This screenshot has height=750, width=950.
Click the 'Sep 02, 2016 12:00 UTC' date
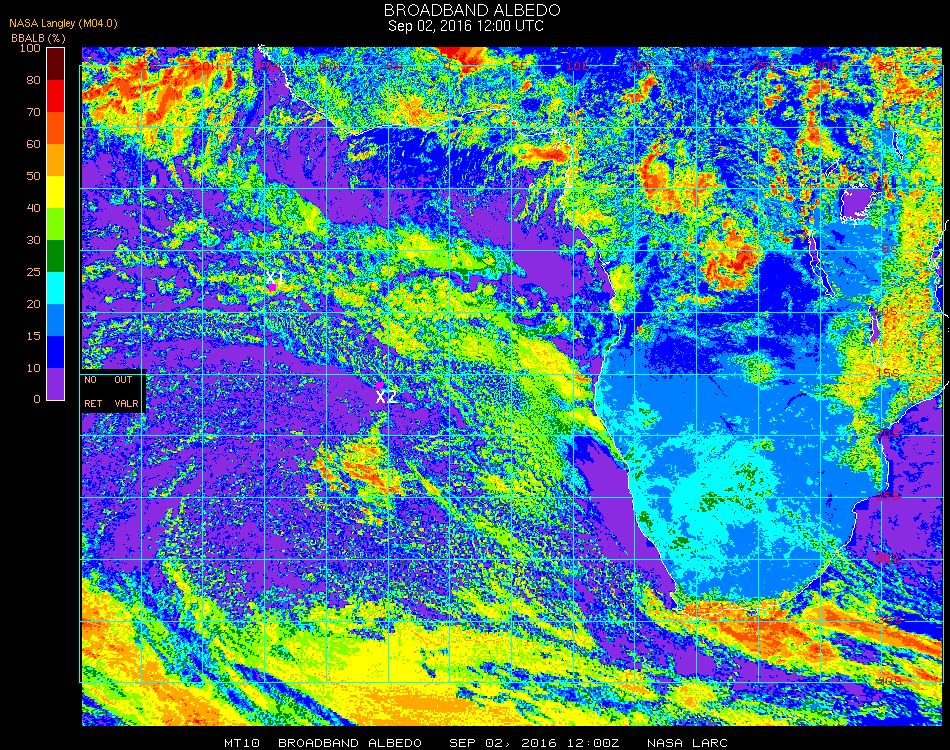click(466, 26)
